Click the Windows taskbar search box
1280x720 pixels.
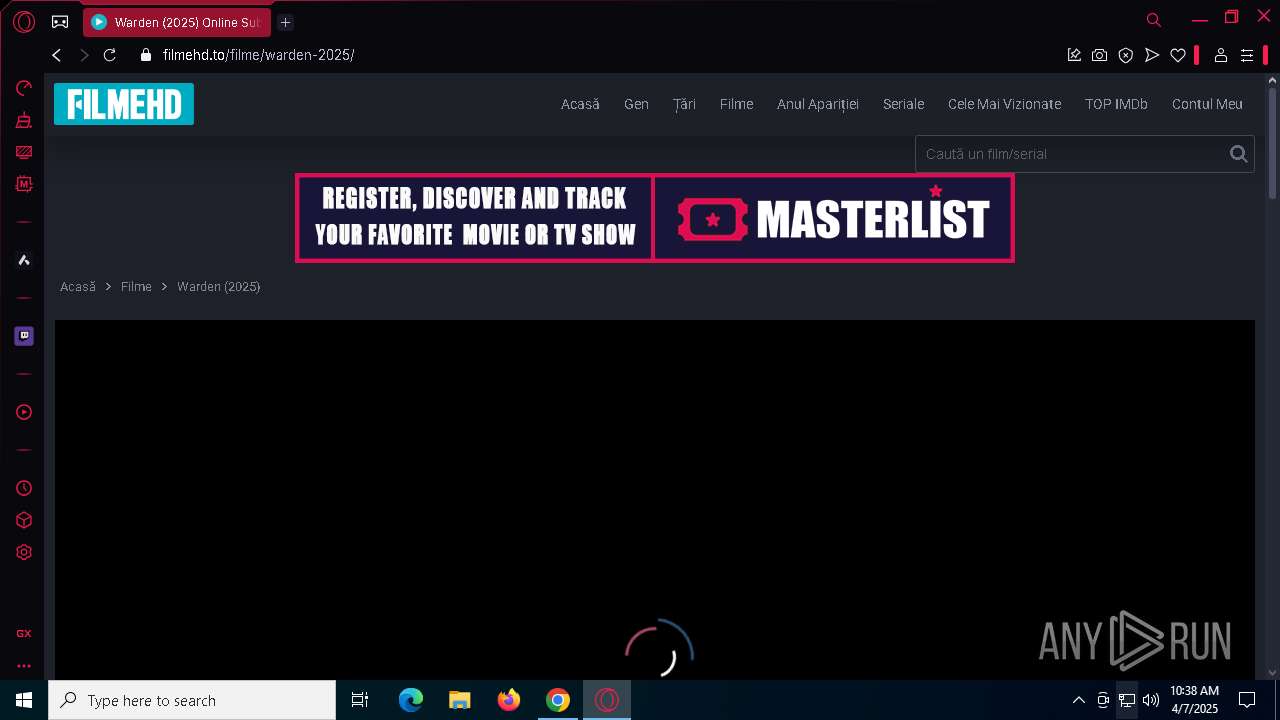192,700
